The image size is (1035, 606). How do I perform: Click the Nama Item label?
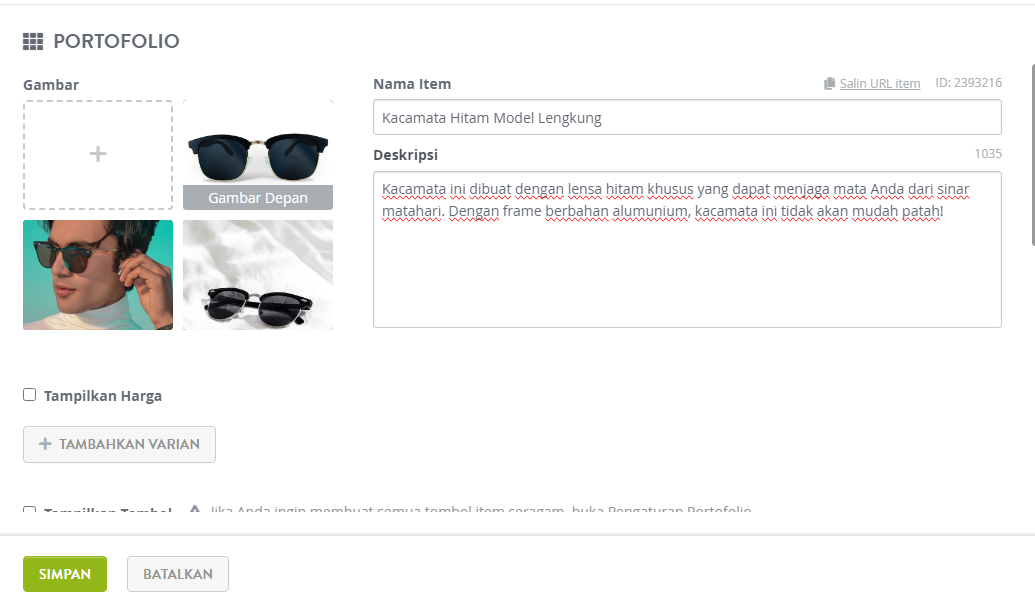(412, 84)
